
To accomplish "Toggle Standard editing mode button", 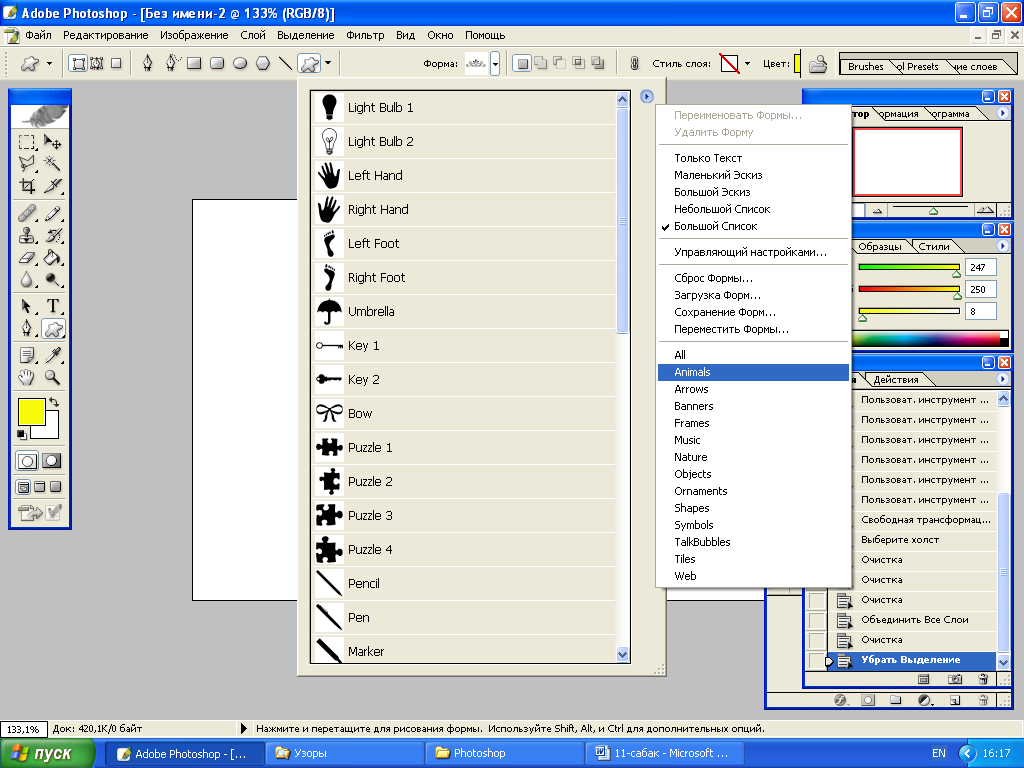I will 27,461.
